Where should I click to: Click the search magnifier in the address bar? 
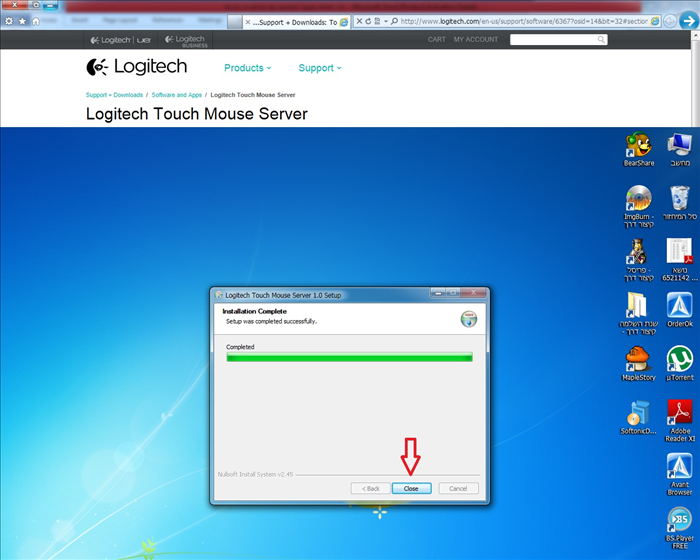[x=394, y=21]
